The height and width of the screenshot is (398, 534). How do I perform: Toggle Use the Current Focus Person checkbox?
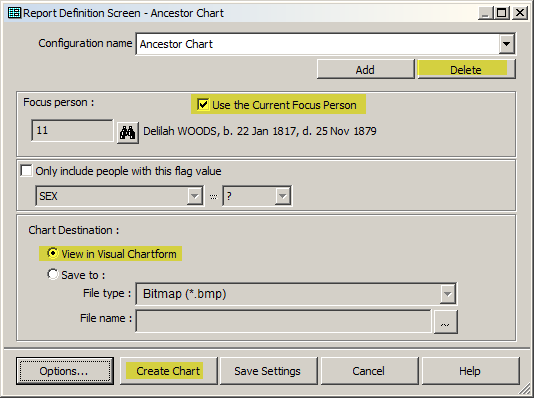(x=203, y=105)
